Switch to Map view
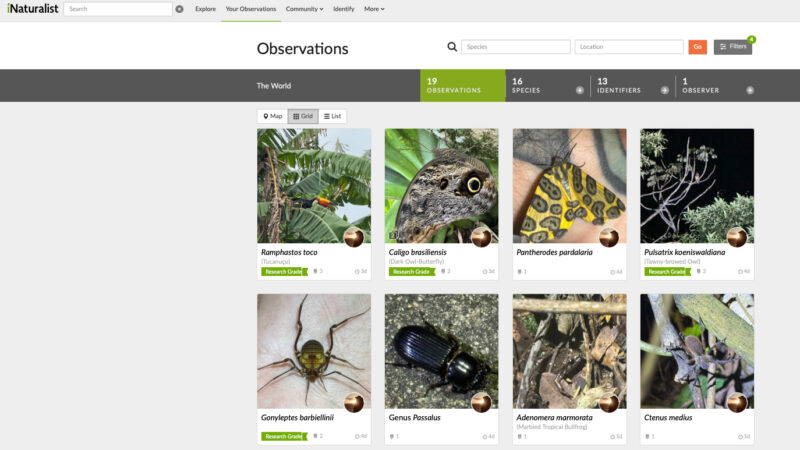 [x=272, y=116]
